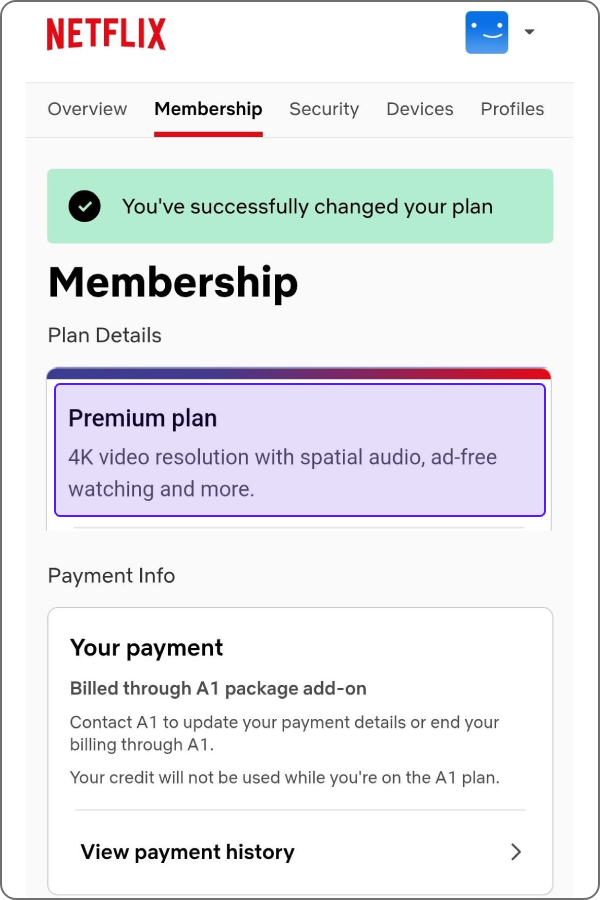This screenshot has width=600, height=900.
Task: Expand the account dropdown caret
Action: [x=529, y=32]
